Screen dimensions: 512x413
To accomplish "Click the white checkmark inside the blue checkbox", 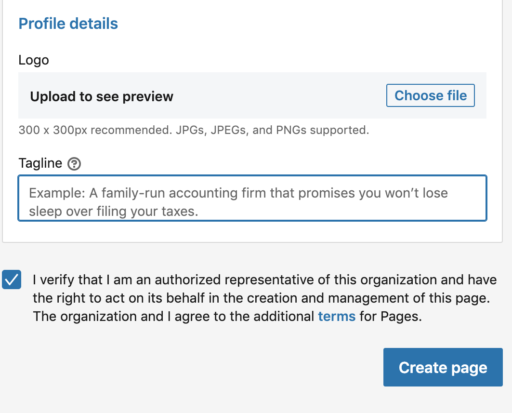I will click(x=12, y=279).
